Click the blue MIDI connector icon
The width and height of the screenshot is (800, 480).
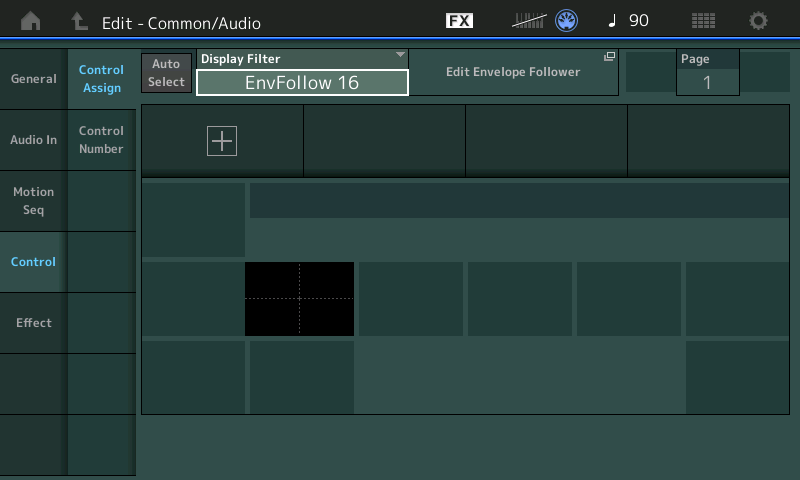pyautogui.click(x=567, y=21)
